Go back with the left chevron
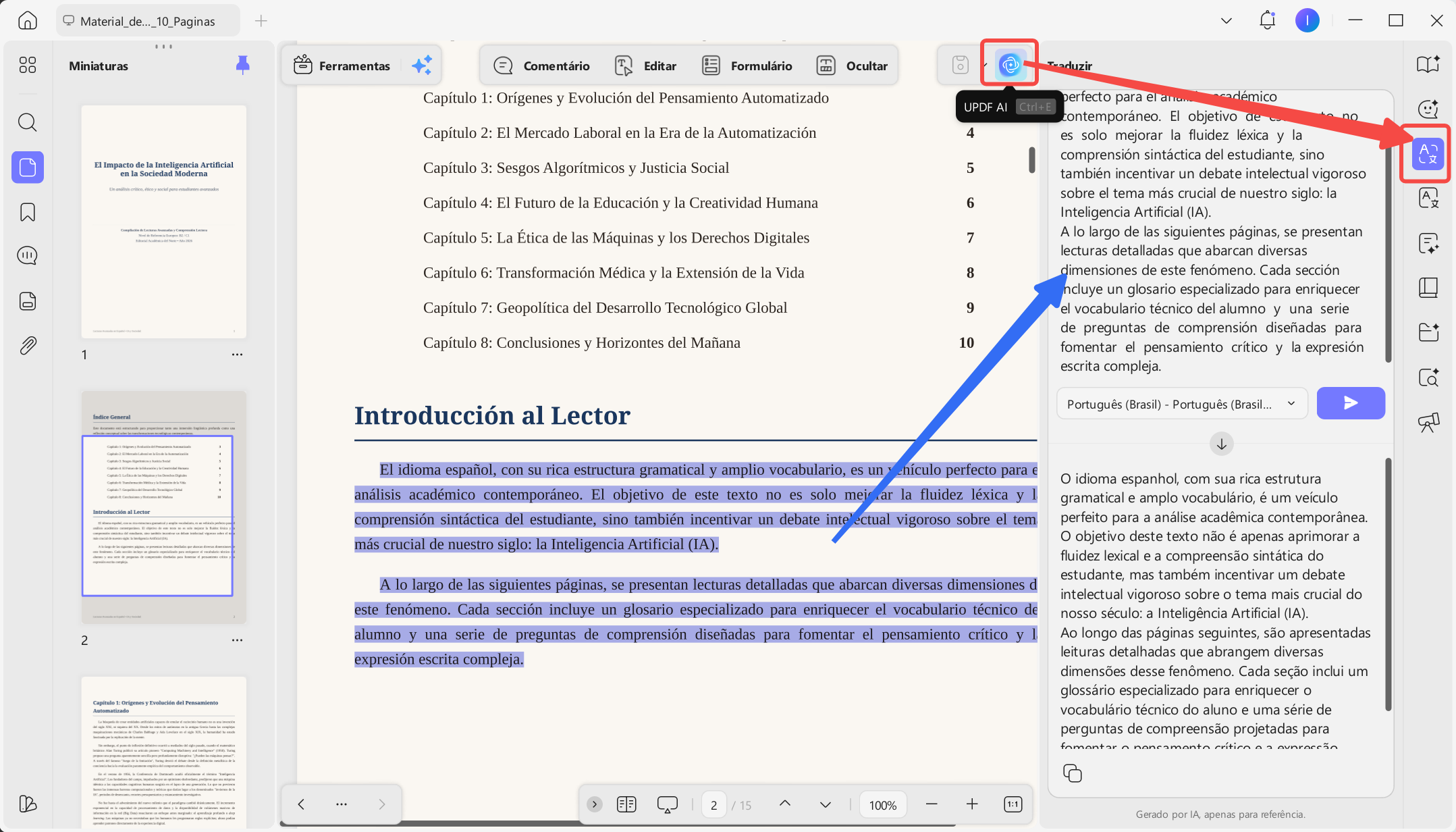 [x=302, y=804]
